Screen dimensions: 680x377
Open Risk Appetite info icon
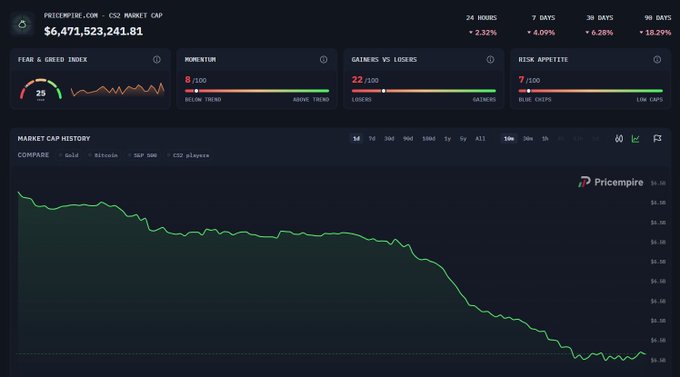(x=657, y=59)
